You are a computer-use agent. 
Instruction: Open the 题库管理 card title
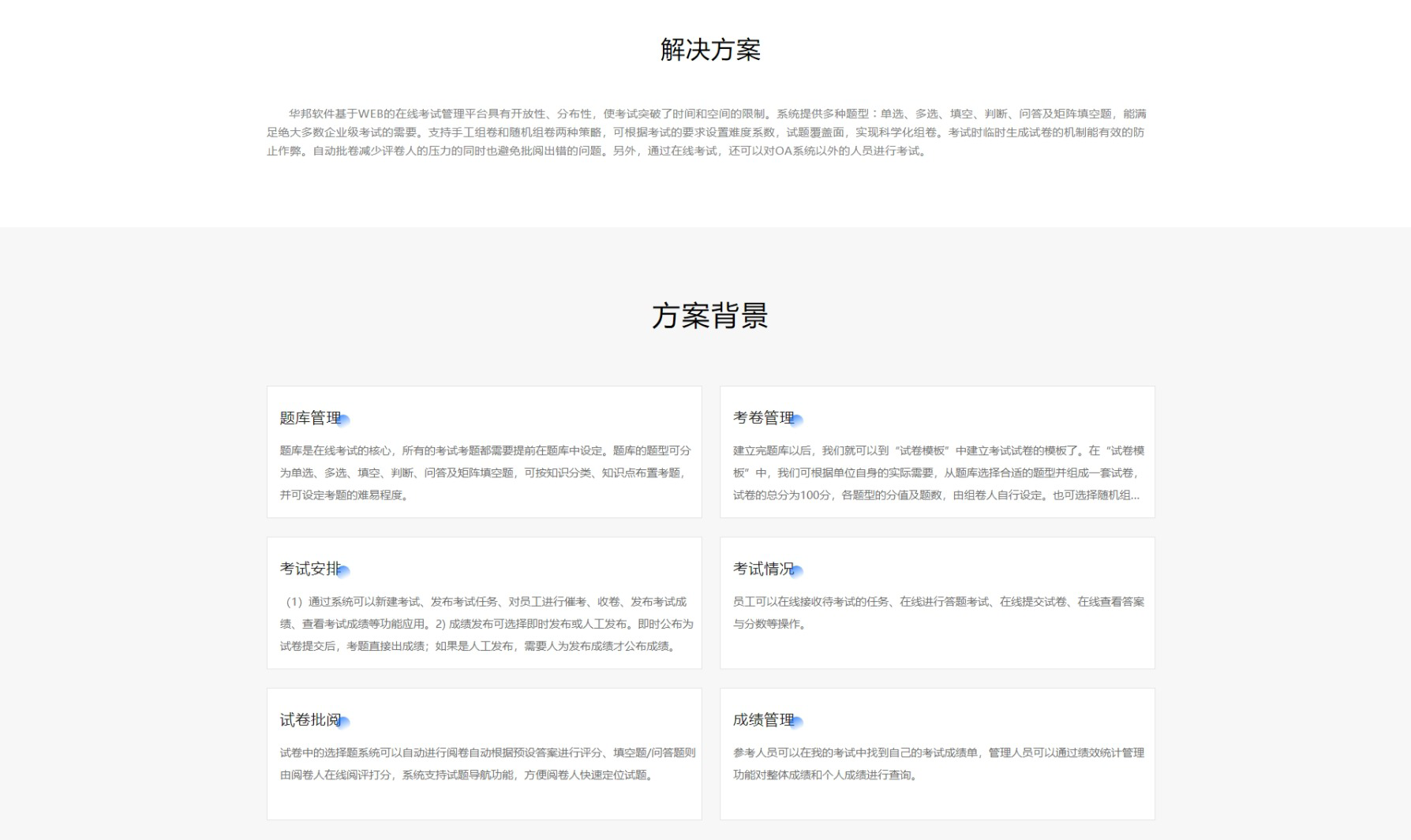tap(310, 418)
